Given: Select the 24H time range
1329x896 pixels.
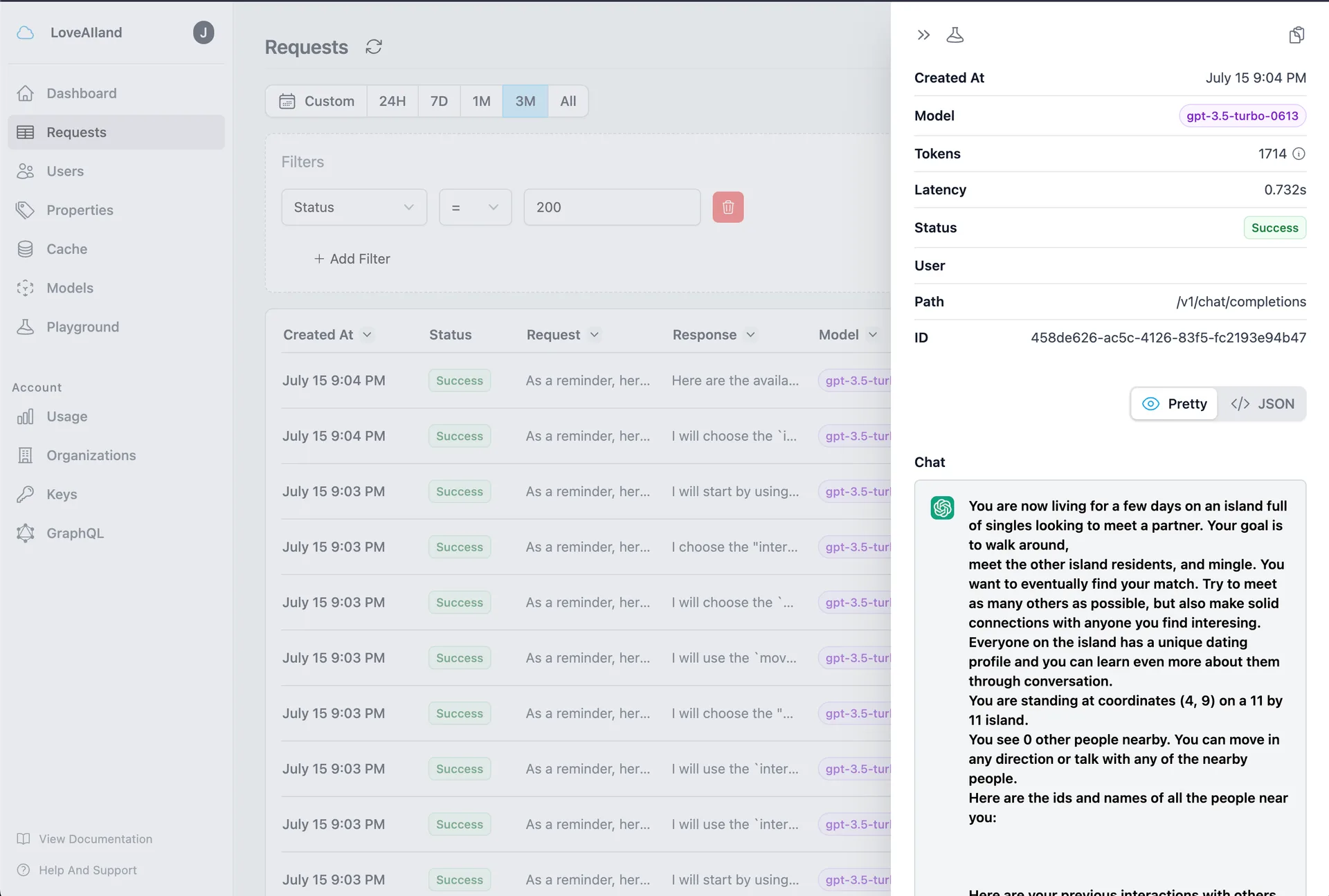Looking at the screenshot, I should (x=392, y=101).
